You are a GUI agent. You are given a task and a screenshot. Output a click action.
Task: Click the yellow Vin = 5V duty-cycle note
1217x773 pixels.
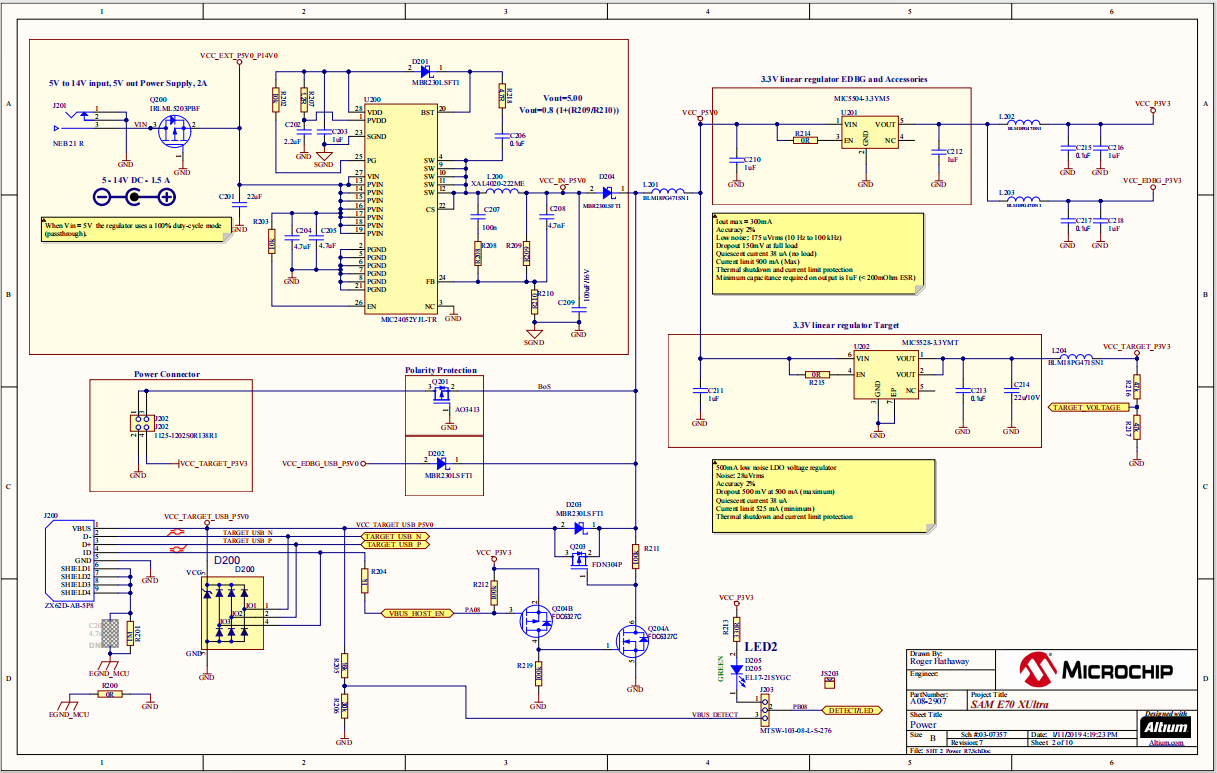[x=138, y=229]
